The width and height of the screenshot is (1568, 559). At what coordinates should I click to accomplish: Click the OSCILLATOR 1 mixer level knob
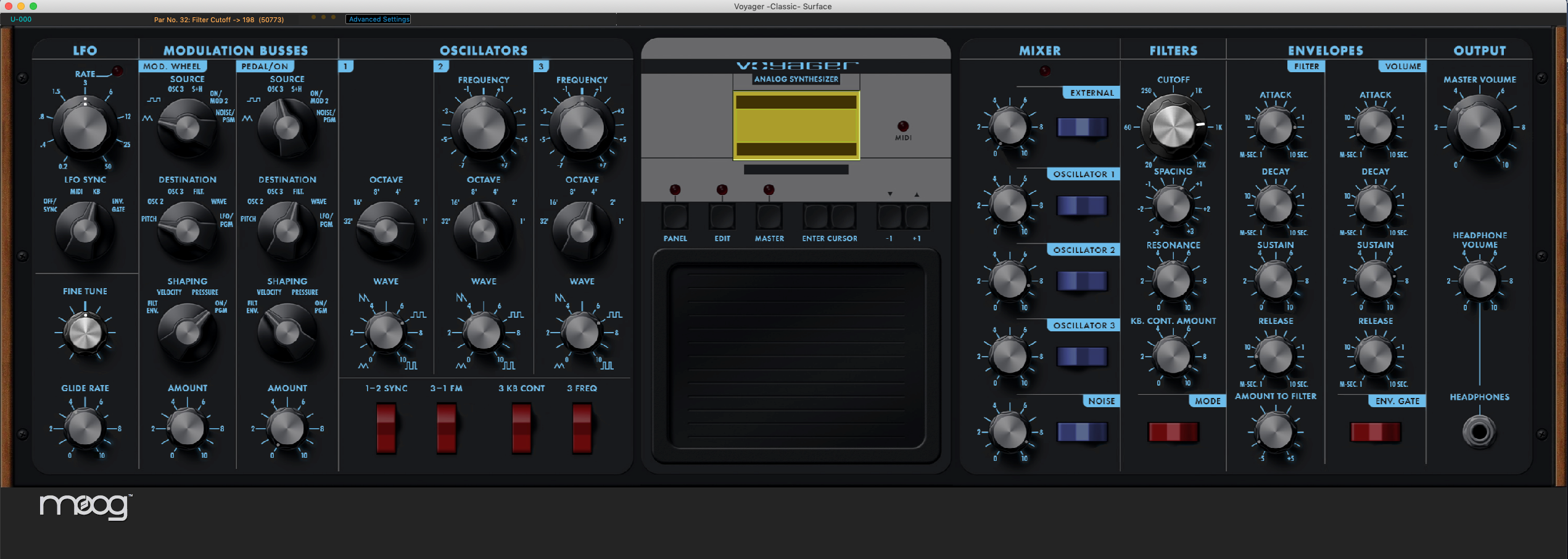(1010, 205)
